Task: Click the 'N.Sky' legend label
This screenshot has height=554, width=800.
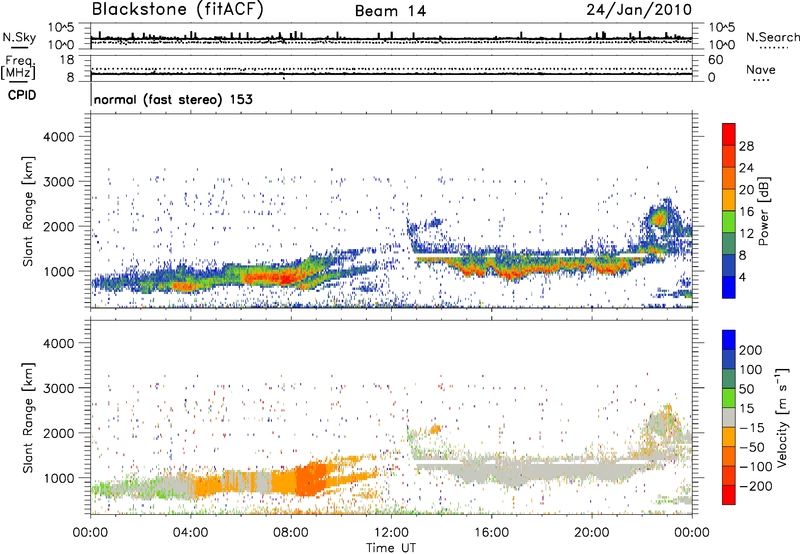Action: 19,37
